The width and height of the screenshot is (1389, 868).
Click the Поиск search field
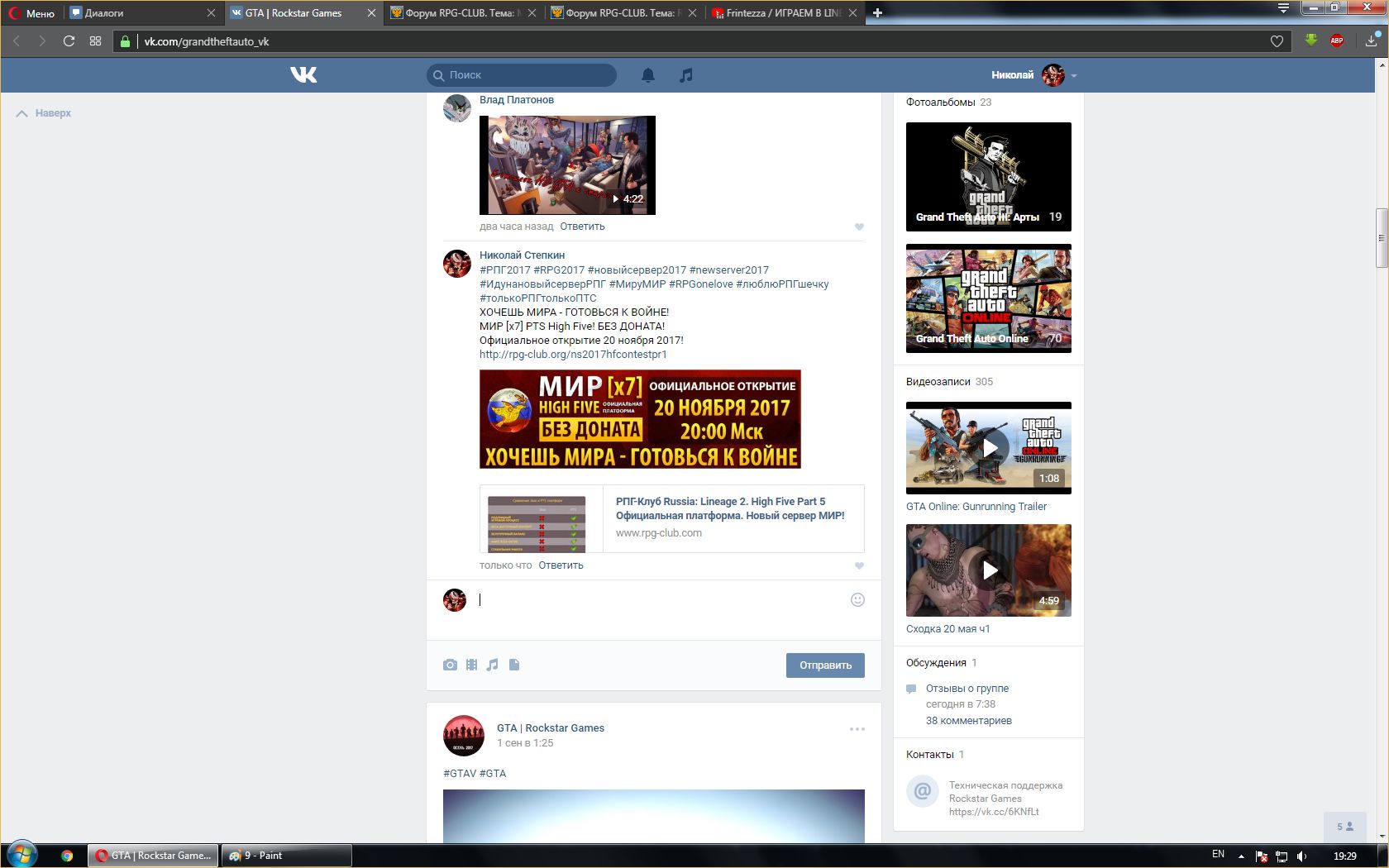pos(522,75)
